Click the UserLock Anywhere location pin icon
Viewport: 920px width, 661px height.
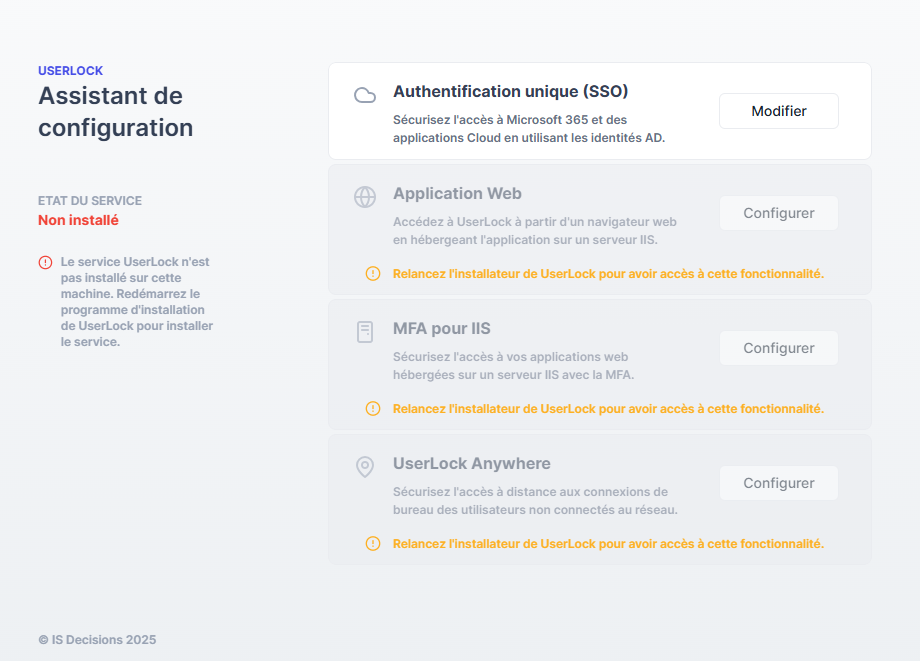click(x=365, y=467)
